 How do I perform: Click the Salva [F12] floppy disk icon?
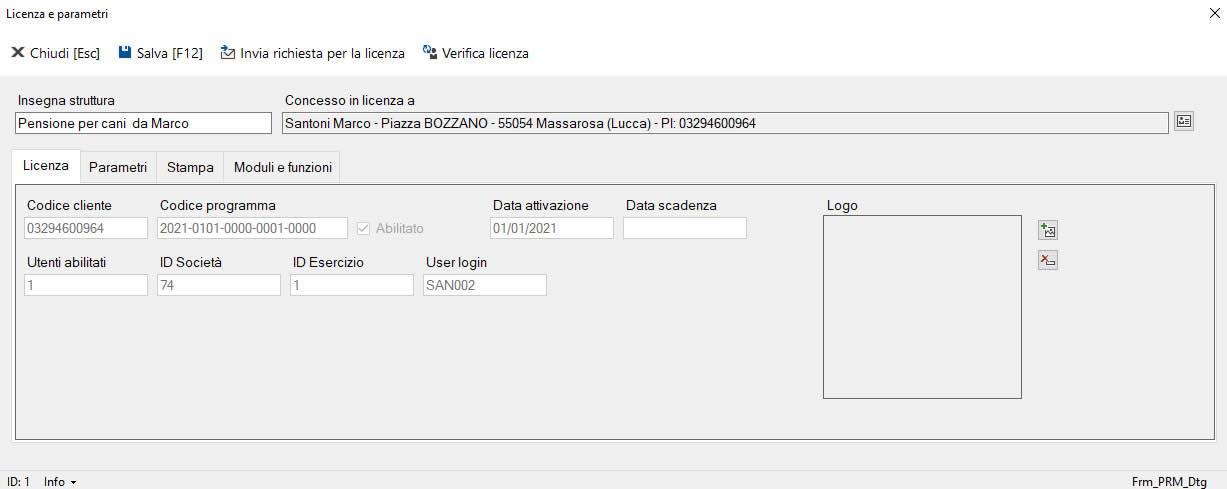[x=125, y=53]
